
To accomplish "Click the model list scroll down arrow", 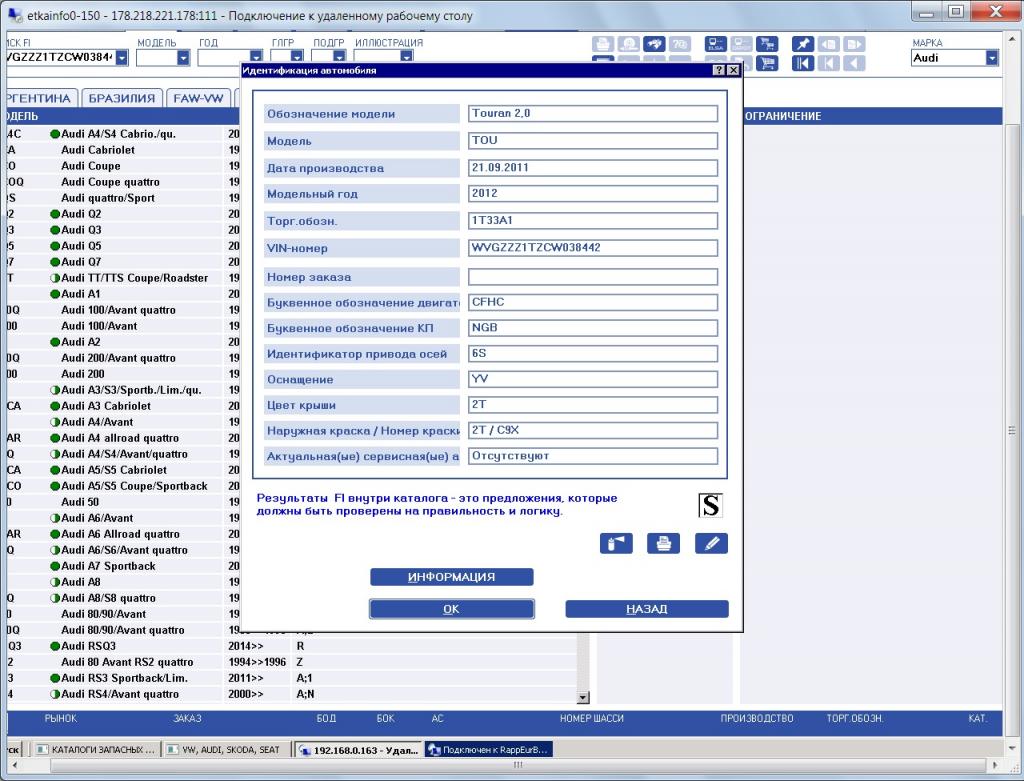I will [x=583, y=697].
